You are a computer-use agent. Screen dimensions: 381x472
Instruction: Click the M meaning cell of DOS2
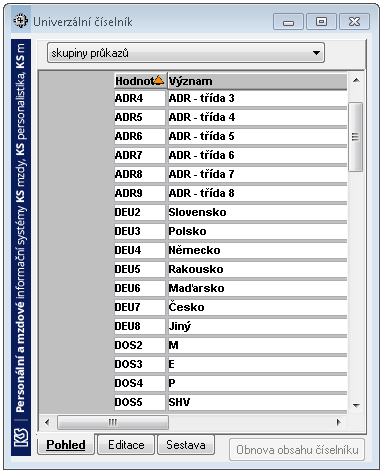(x=257, y=345)
